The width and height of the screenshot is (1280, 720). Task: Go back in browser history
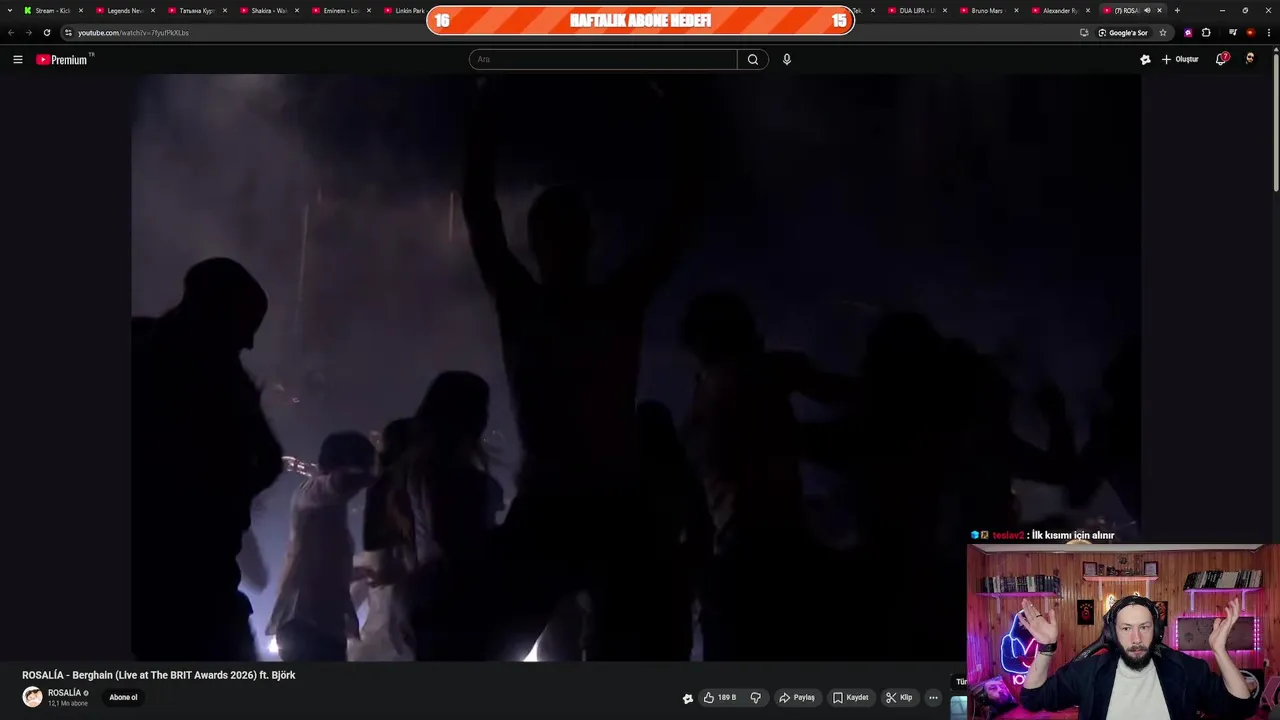tap(11, 32)
